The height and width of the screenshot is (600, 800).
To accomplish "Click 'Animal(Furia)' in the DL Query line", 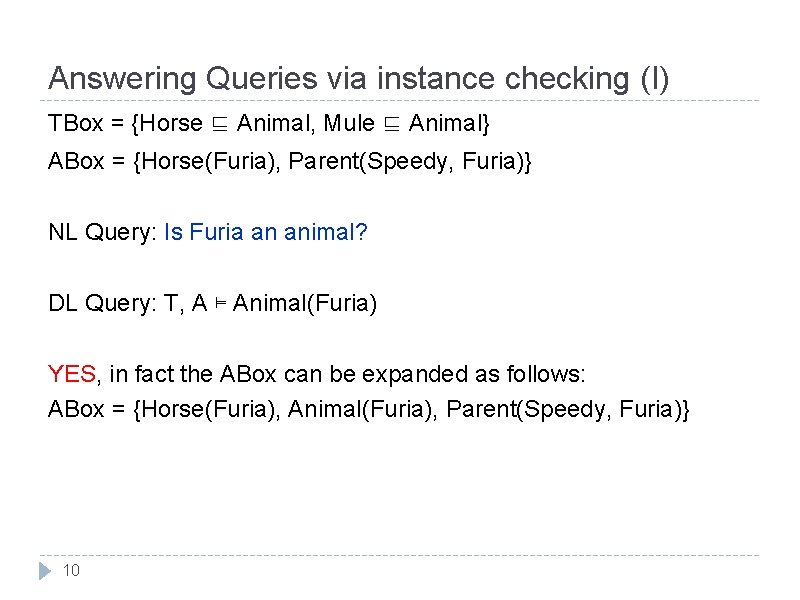I will pos(305,303).
